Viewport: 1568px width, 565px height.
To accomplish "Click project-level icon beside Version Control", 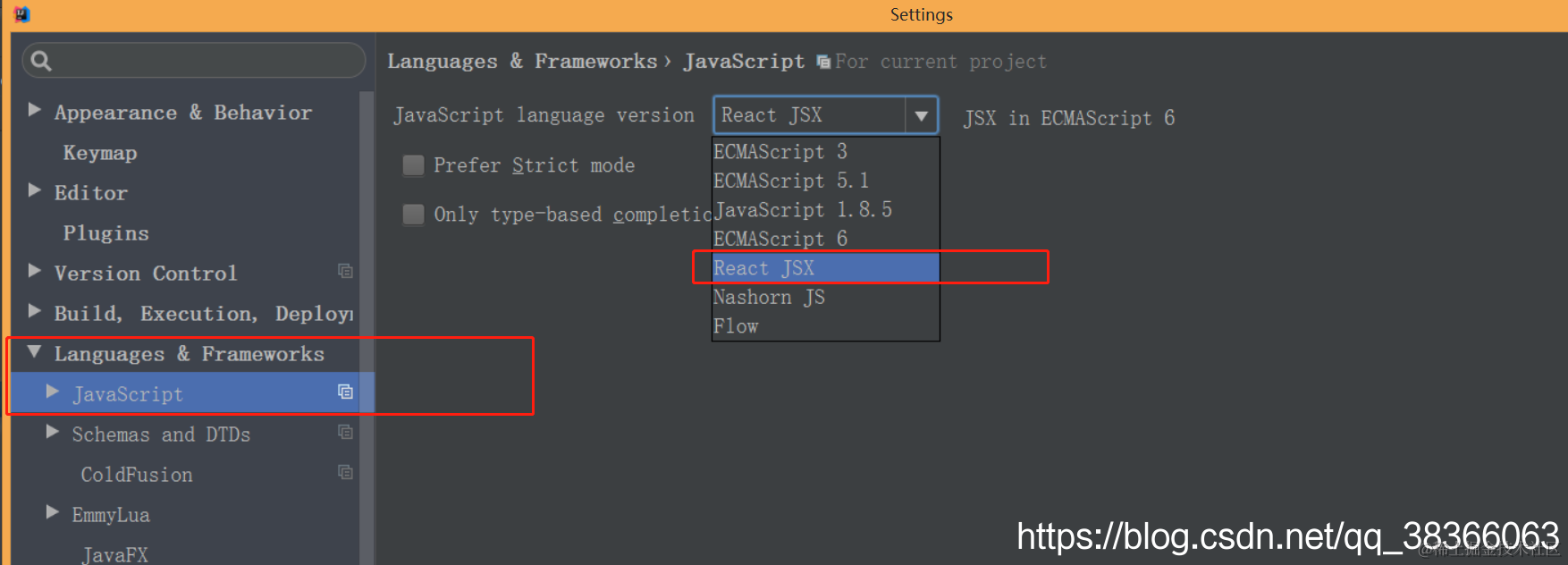I will (x=345, y=271).
